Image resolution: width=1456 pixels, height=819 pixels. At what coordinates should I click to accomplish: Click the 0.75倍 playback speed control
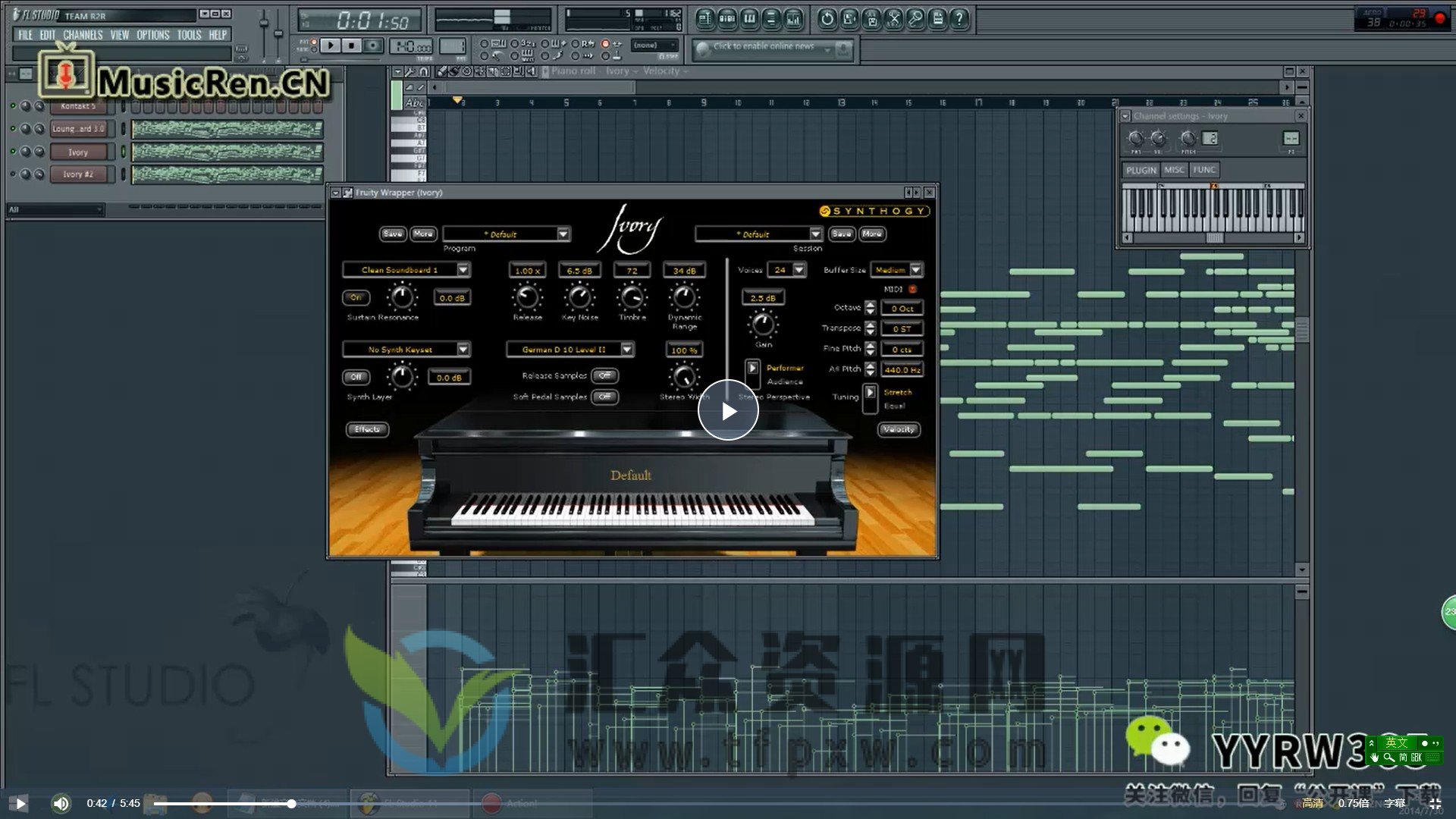click(1354, 803)
